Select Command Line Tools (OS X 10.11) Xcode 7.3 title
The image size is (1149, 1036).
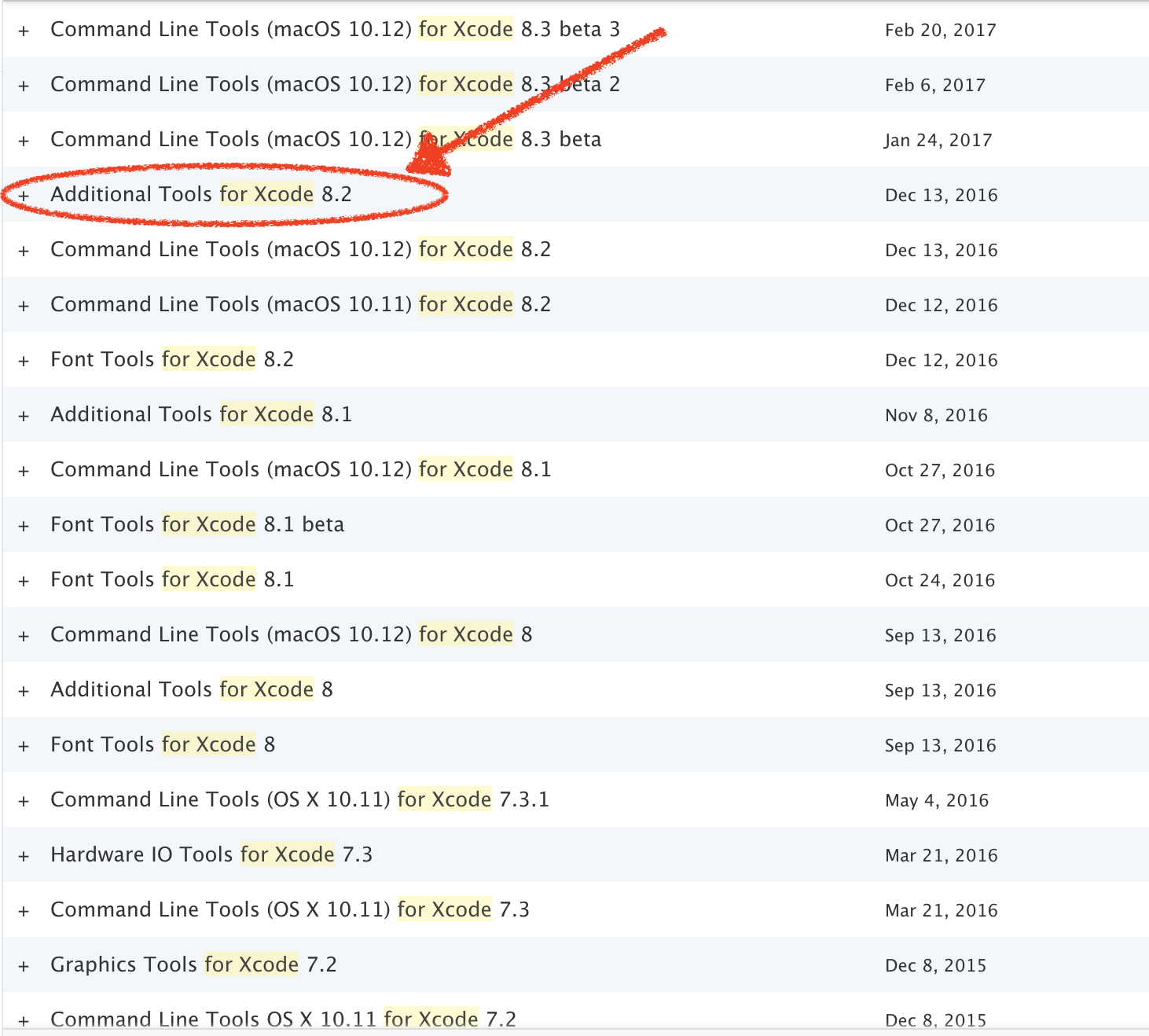pyautogui.click(x=290, y=910)
